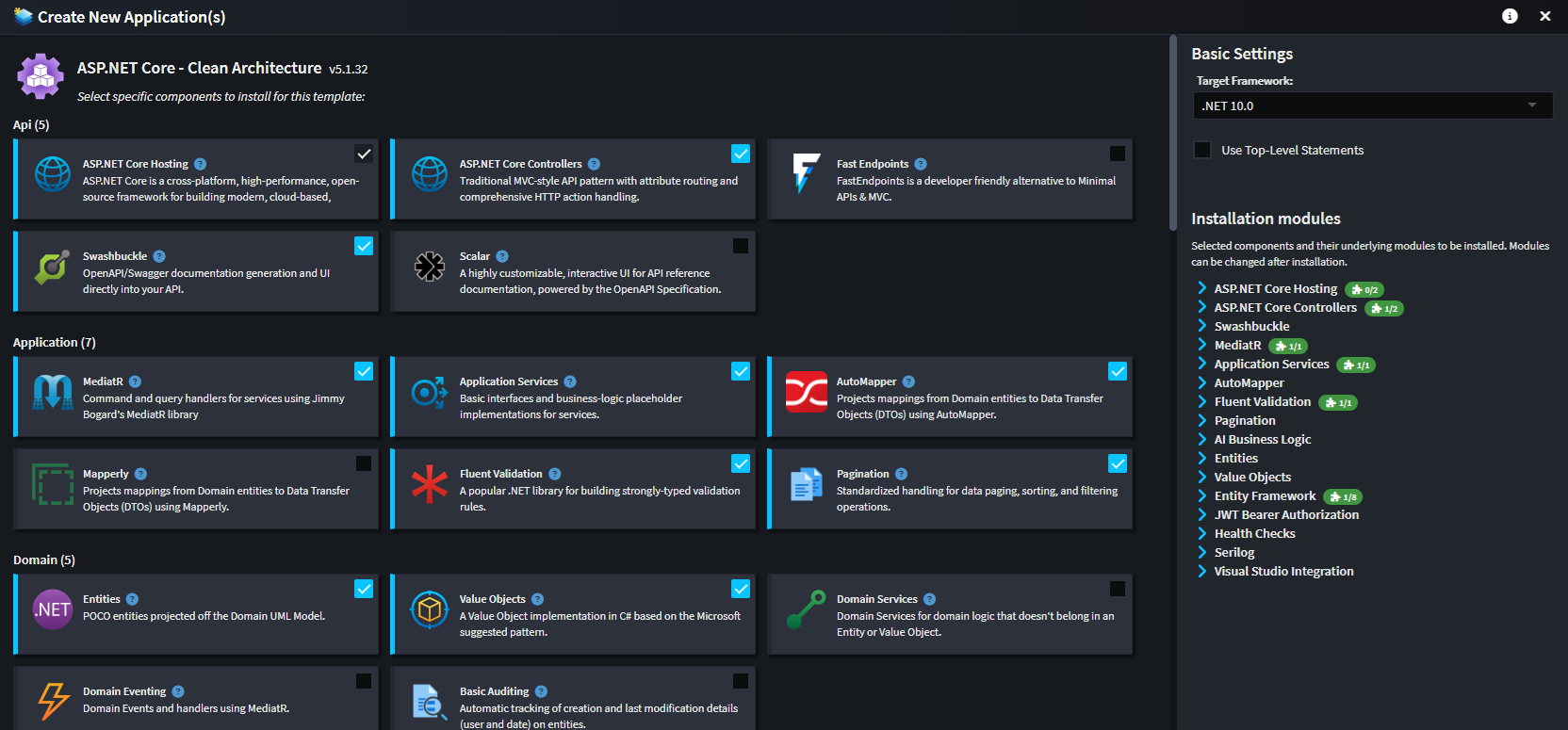The height and width of the screenshot is (730, 1568).
Task: Expand ASP.NET Core Hosting module list
Action: pos(1201,288)
